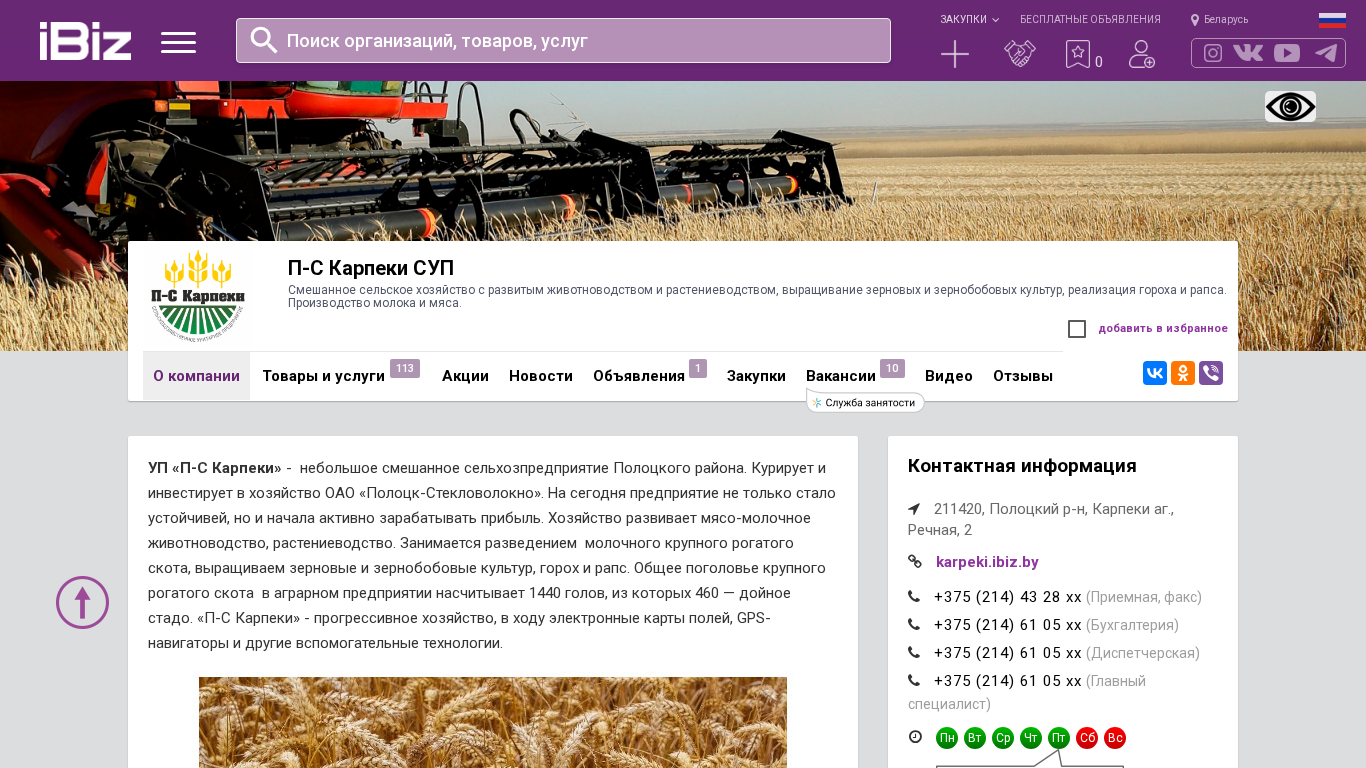Reveal the Приемная, факс phone number
The width and height of the screenshot is (1366, 768).
[1007, 597]
